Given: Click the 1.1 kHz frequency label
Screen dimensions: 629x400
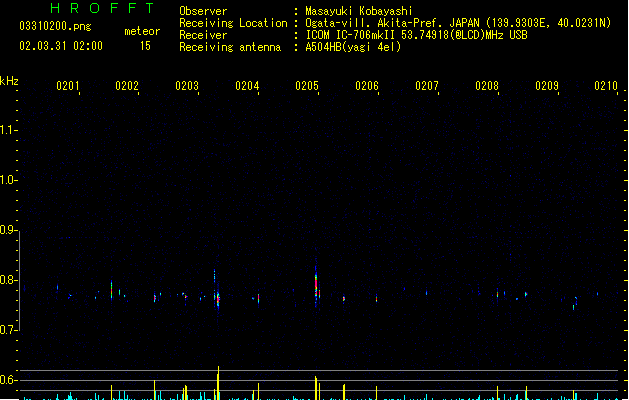Looking at the screenshot, I should tap(8, 130).
